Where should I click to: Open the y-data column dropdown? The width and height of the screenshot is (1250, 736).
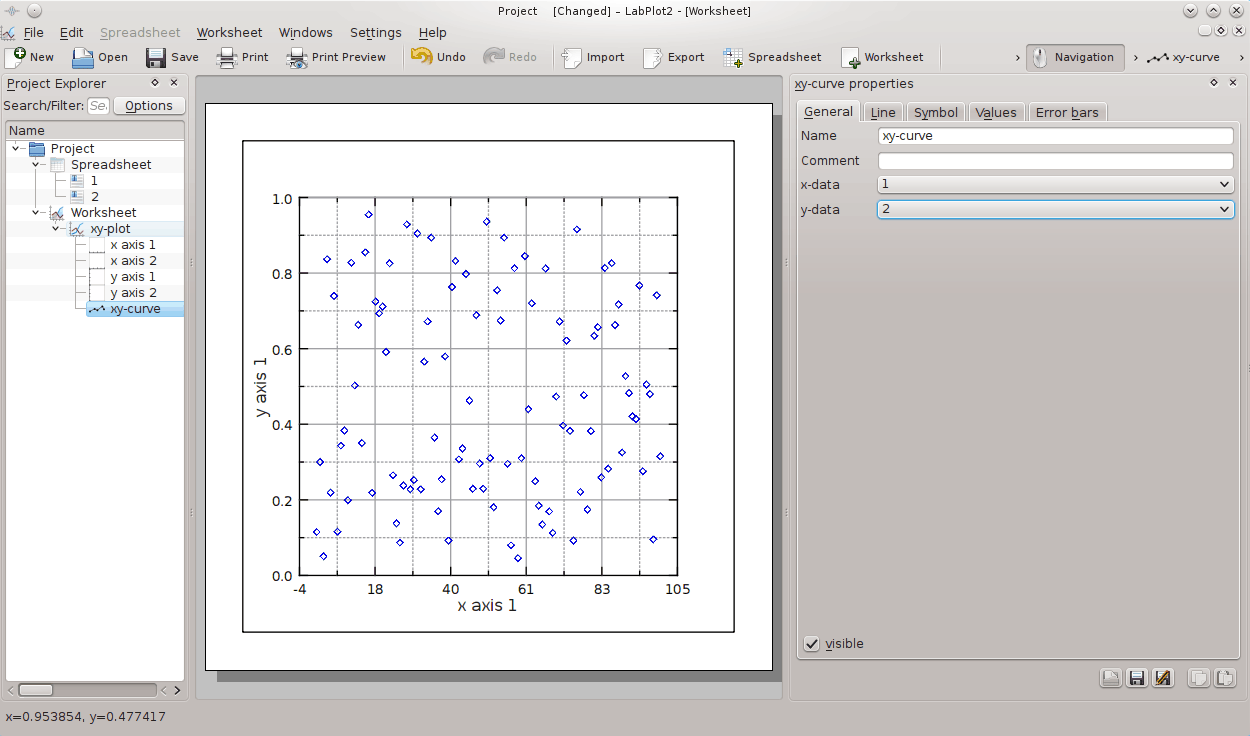[x=1055, y=209]
